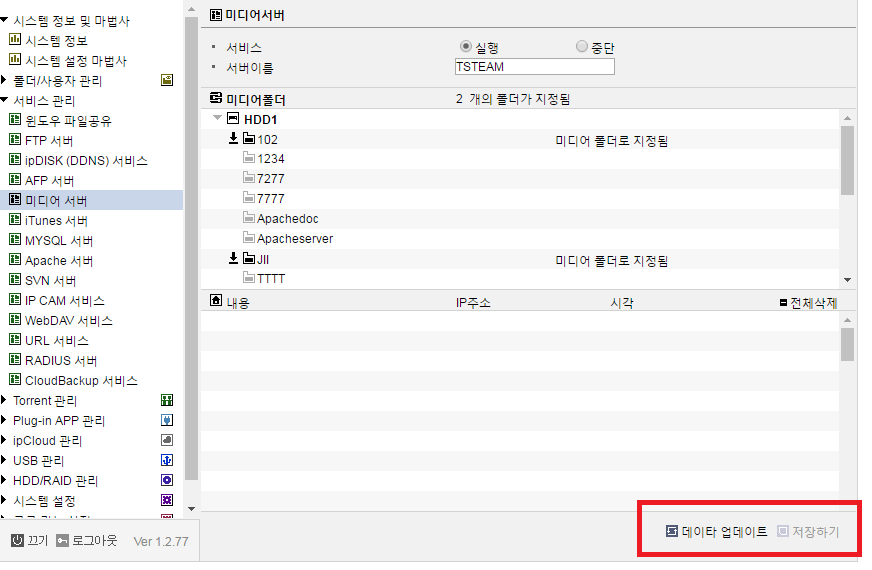Open the 시스템 정보 page
The width and height of the screenshot is (872, 570).
(56, 41)
